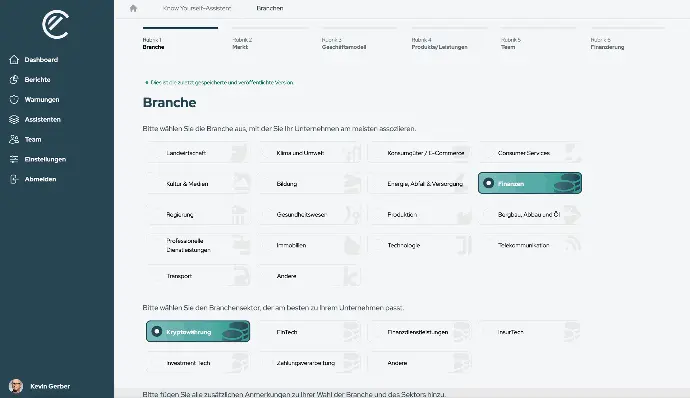Switch to the Geschäftsmodell step
Viewport: 690px width, 398px height.
[359, 39]
